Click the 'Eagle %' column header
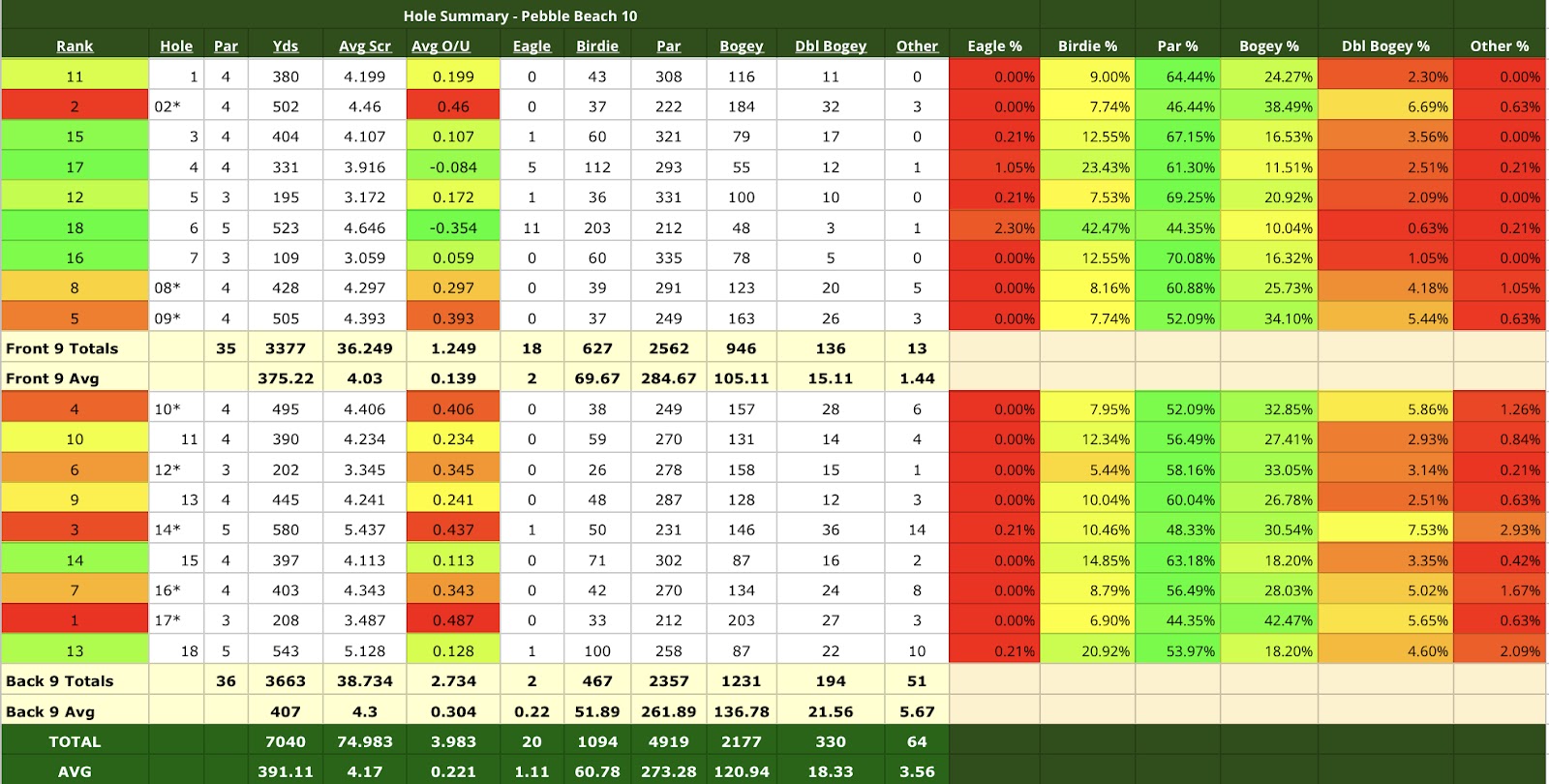Screen dimensions: 1549x784 pos(994,45)
